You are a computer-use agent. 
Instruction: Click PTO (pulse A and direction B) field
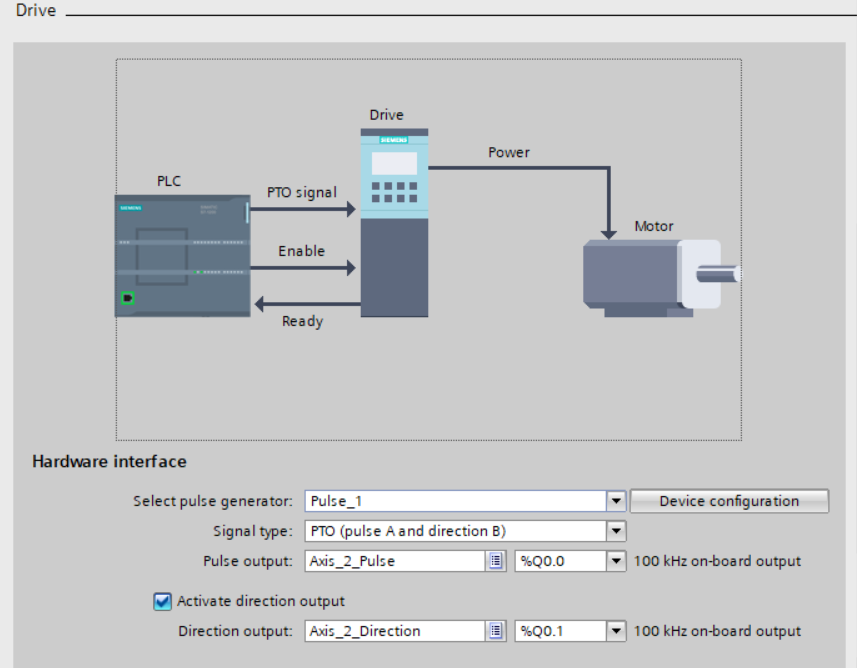tap(455, 531)
